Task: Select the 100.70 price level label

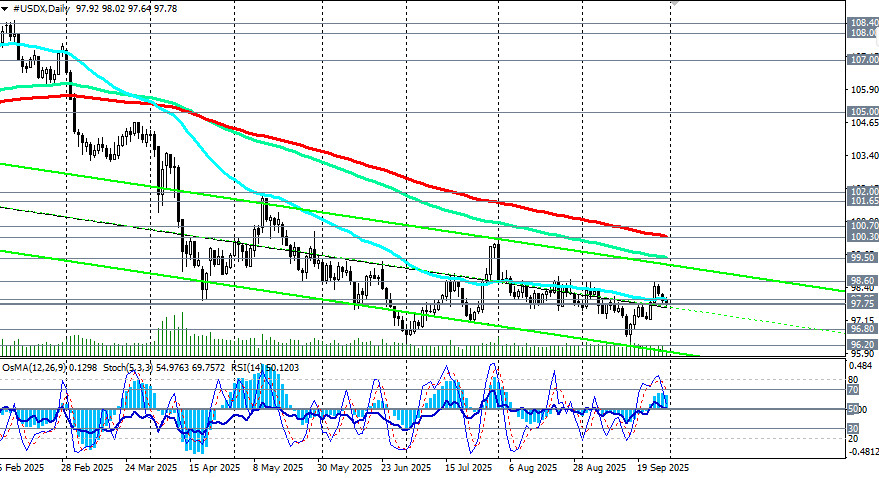Action: [862, 227]
